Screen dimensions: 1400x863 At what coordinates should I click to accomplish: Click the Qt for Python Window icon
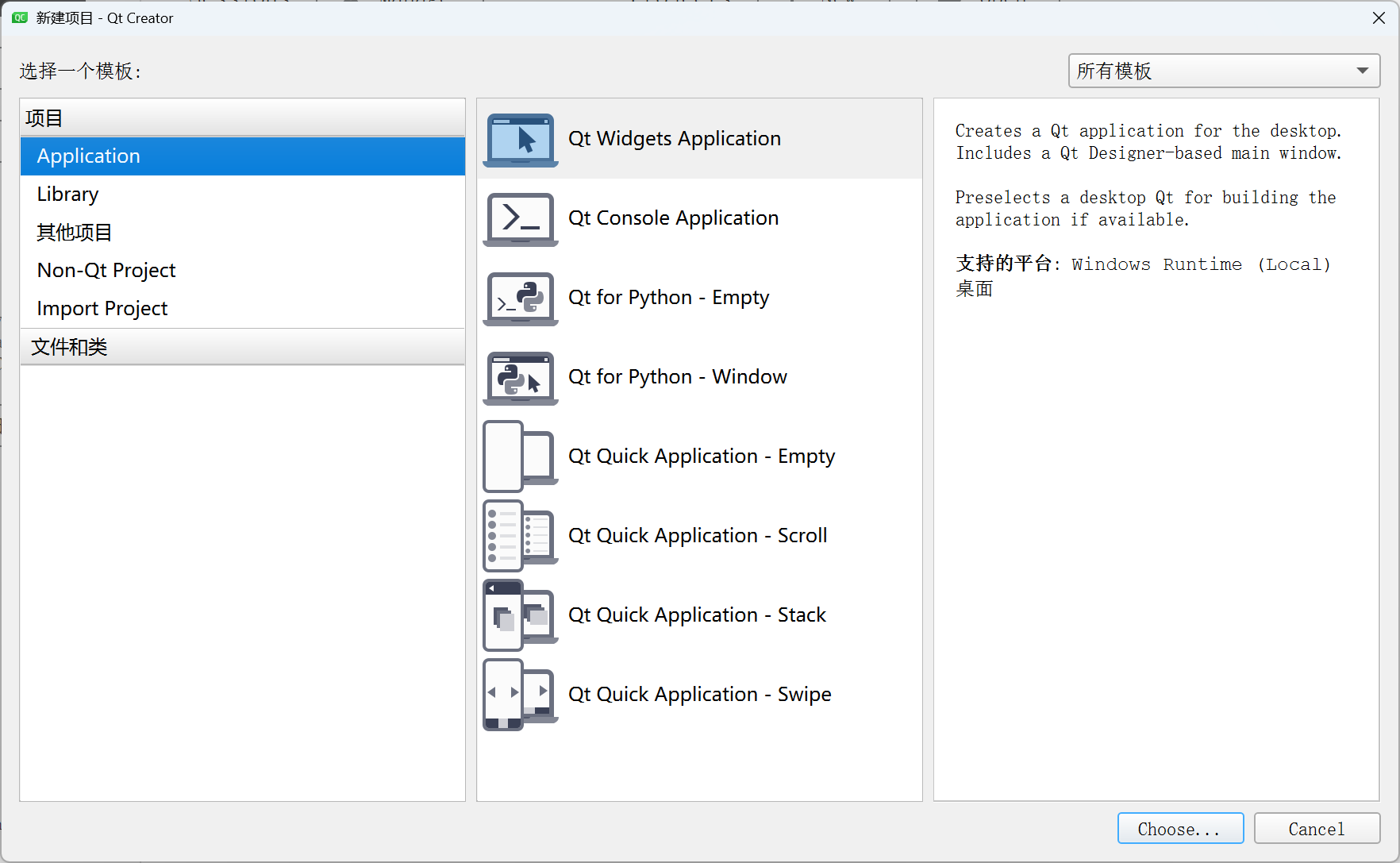coord(521,378)
